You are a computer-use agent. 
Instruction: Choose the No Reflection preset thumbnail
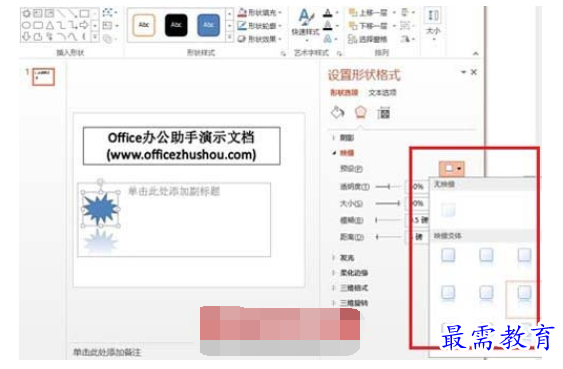[x=448, y=210]
